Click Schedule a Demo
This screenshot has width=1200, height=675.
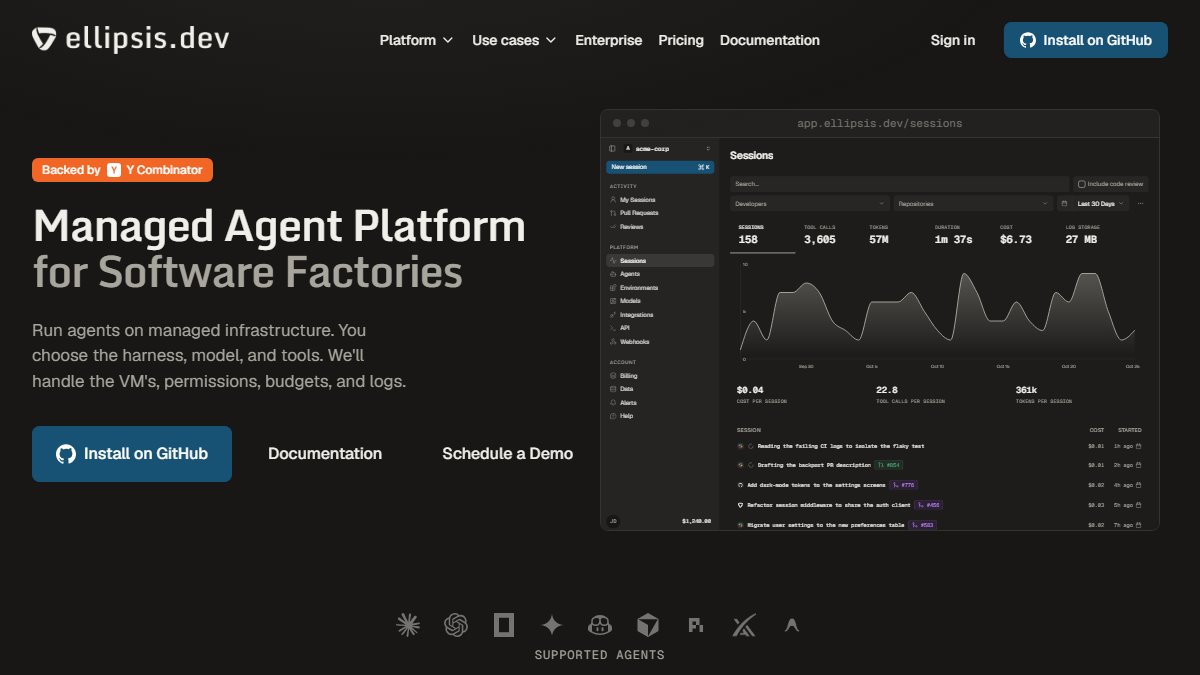[x=508, y=454]
